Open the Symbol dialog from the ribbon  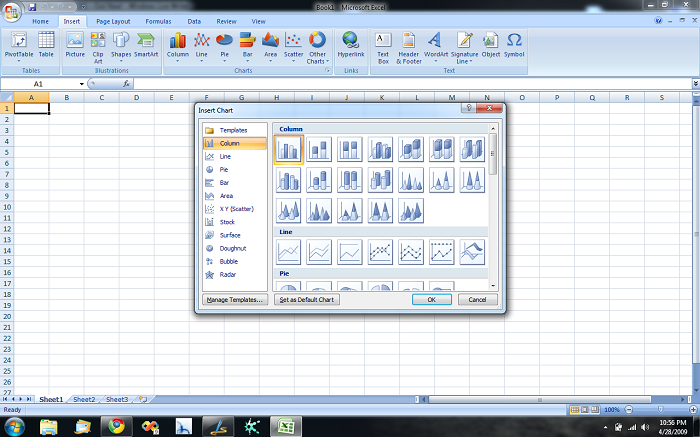click(x=514, y=45)
